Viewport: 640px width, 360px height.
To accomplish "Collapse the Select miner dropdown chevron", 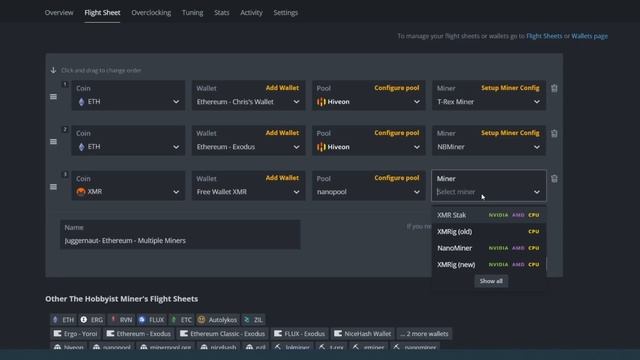I will [x=537, y=192].
